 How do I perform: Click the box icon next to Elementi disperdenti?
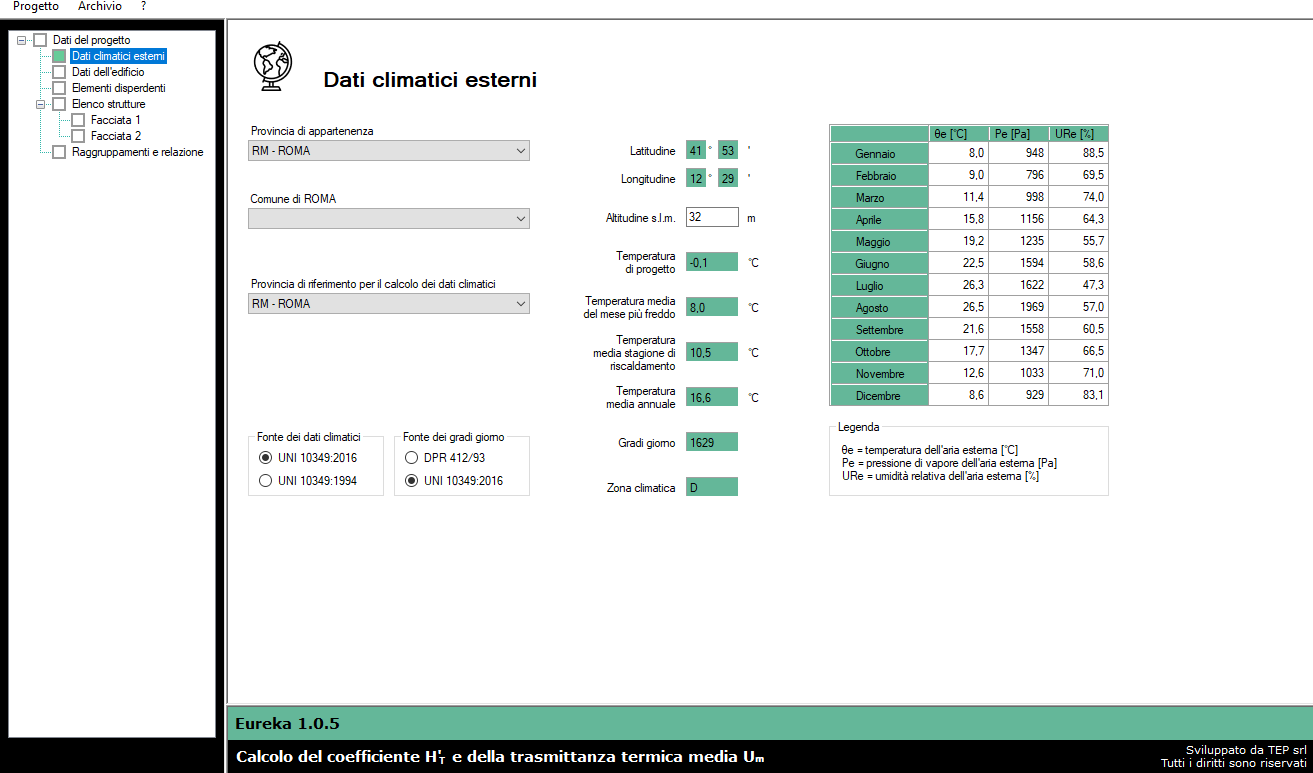(59, 88)
